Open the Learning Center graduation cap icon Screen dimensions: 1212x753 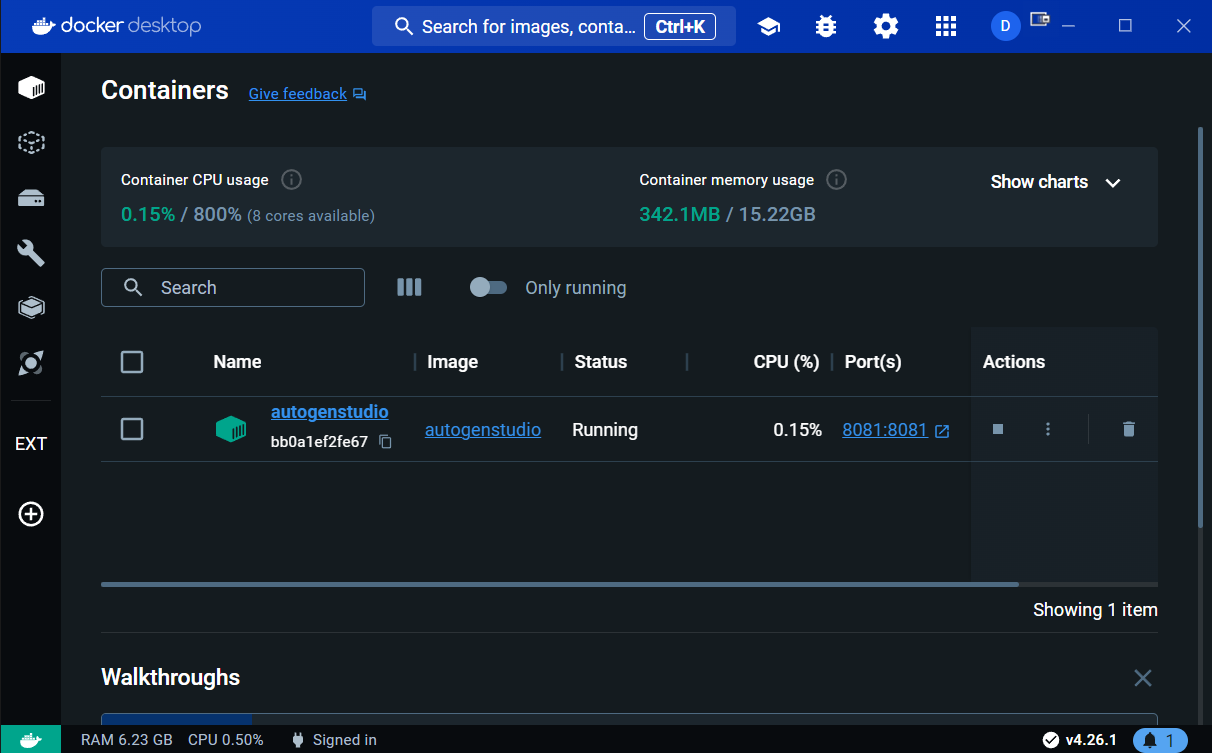(x=768, y=26)
